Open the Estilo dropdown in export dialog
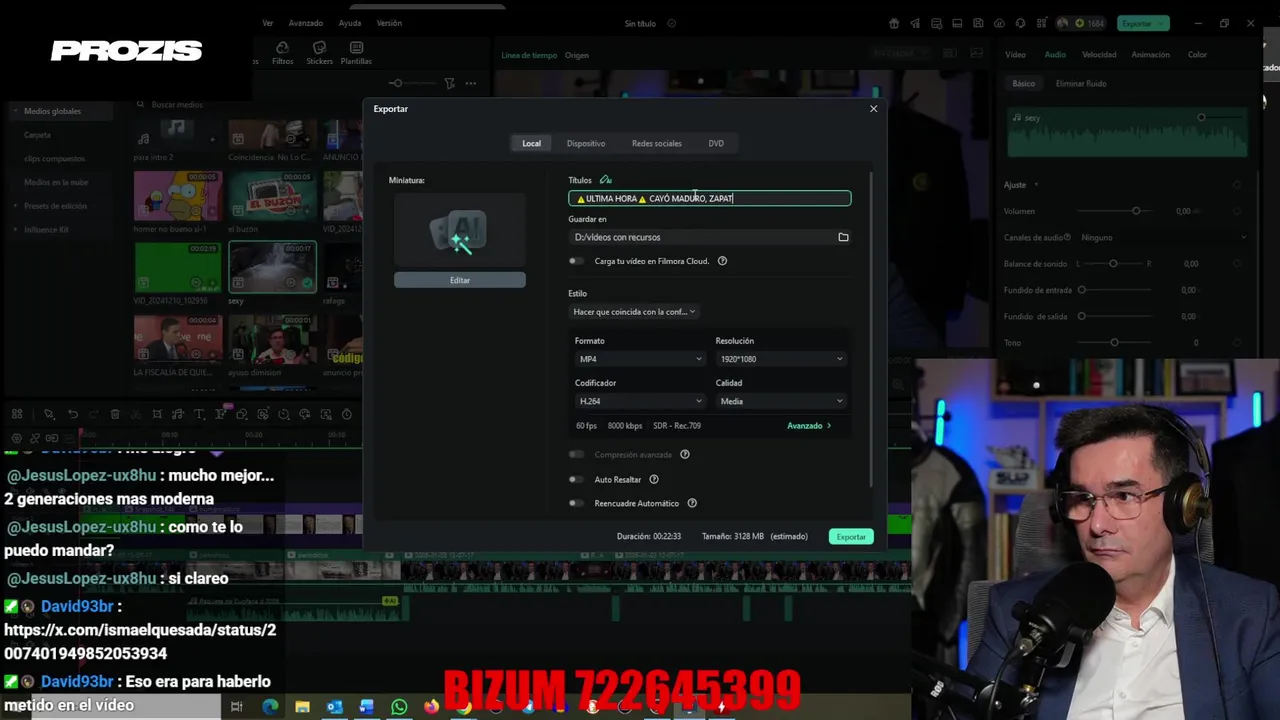The width and height of the screenshot is (1280, 720). [x=634, y=312]
